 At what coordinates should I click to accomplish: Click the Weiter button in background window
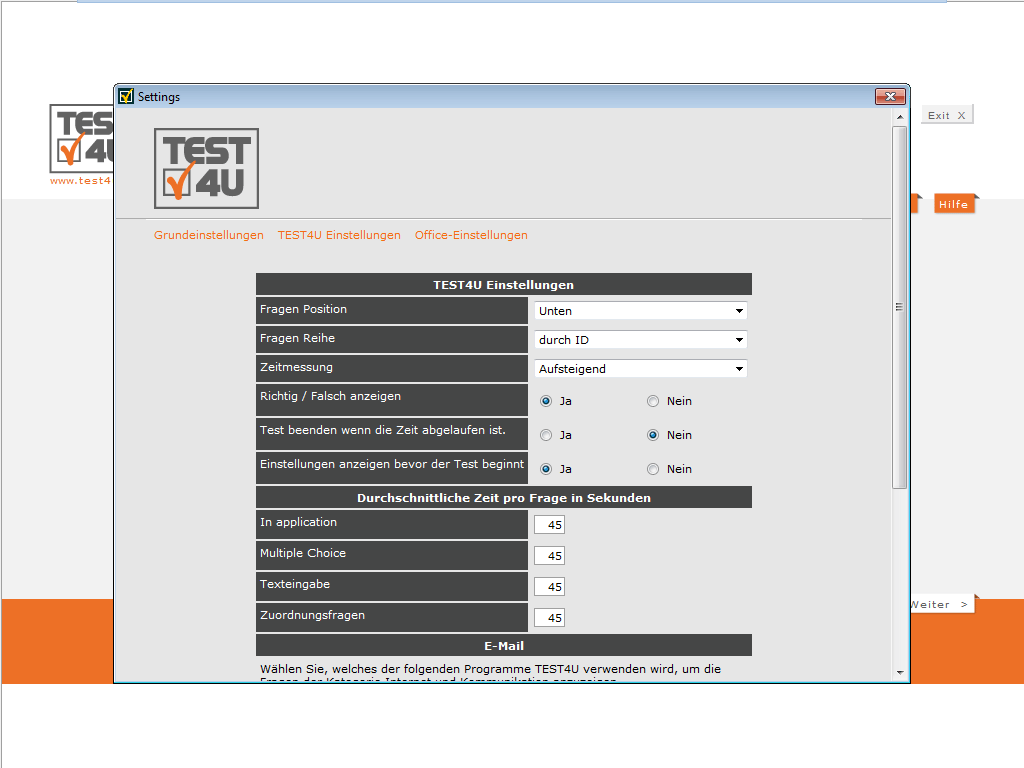tap(940, 605)
